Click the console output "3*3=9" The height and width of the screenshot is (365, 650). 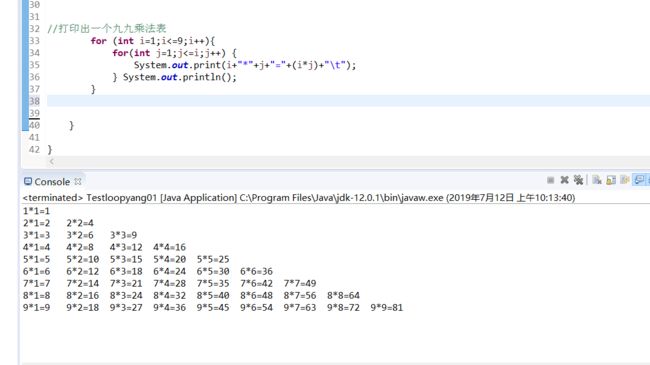[x=123, y=235]
